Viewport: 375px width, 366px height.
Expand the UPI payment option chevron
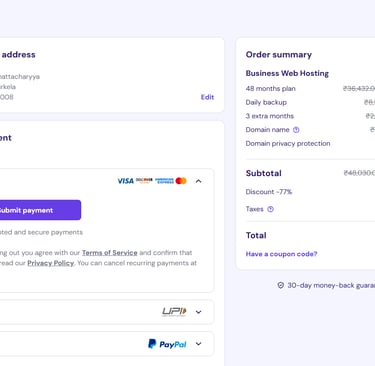coord(199,312)
